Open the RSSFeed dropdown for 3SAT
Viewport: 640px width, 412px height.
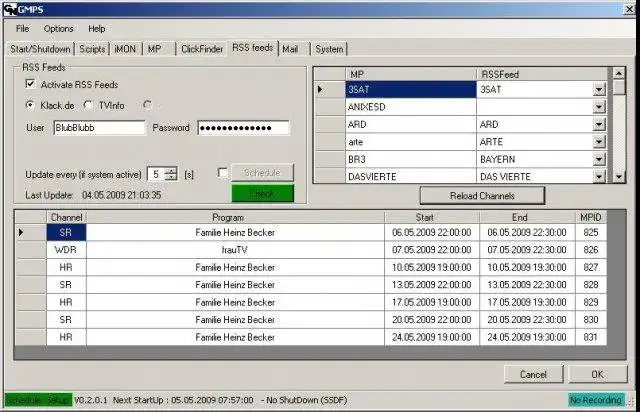point(599,89)
